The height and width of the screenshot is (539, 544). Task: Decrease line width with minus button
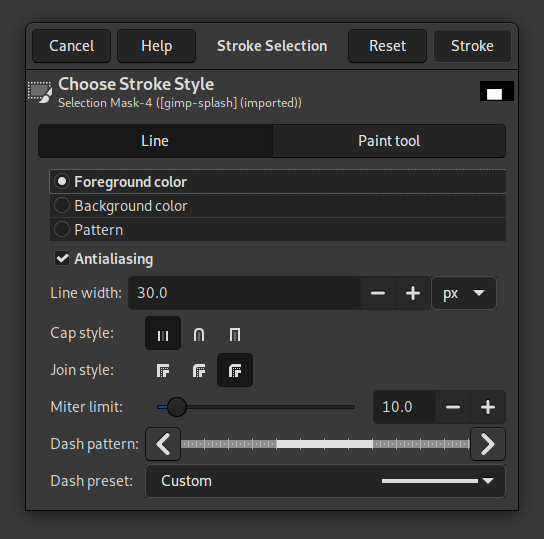[x=378, y=293]
